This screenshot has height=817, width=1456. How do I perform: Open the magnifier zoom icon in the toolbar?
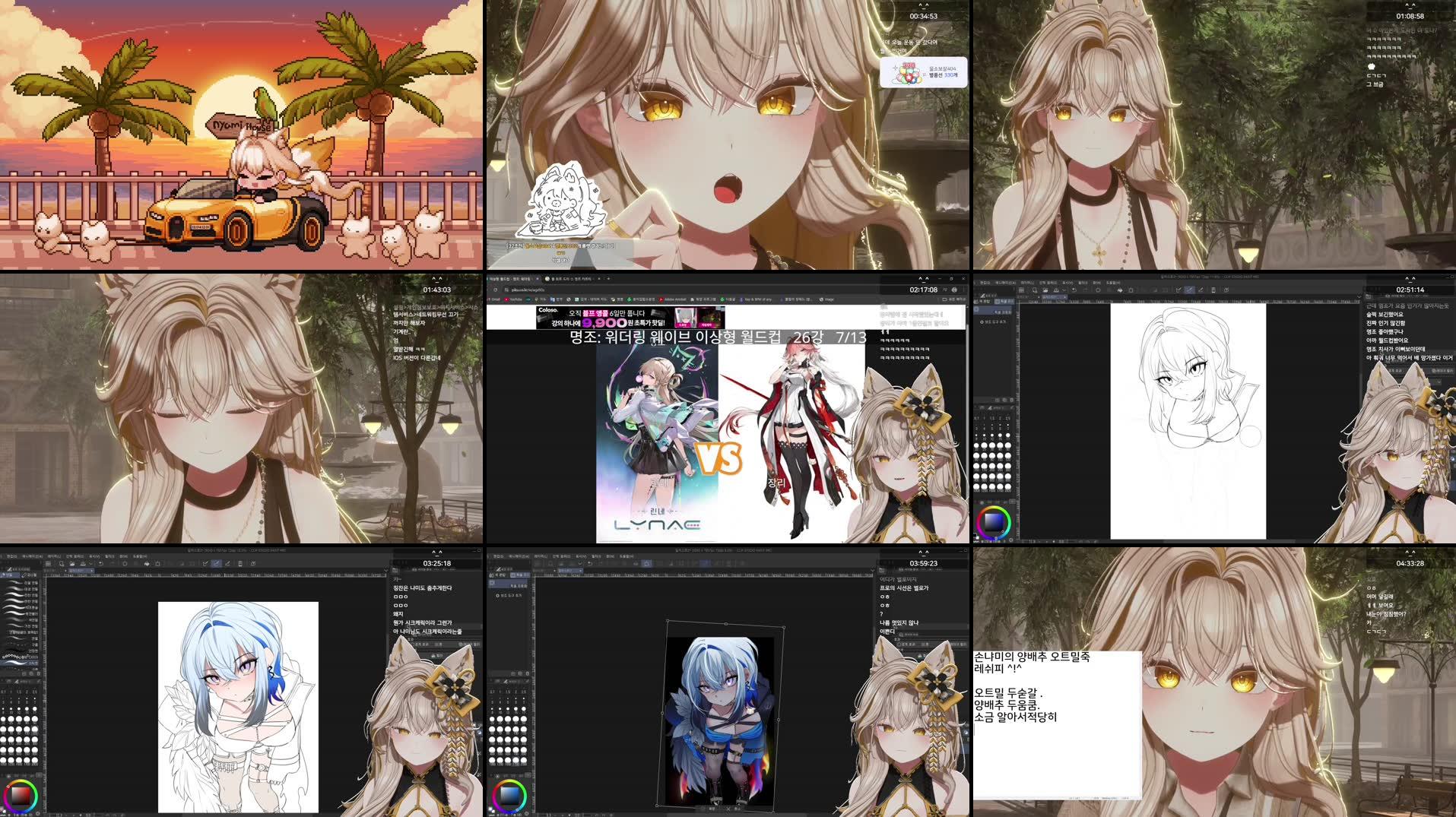pos(62,563)
